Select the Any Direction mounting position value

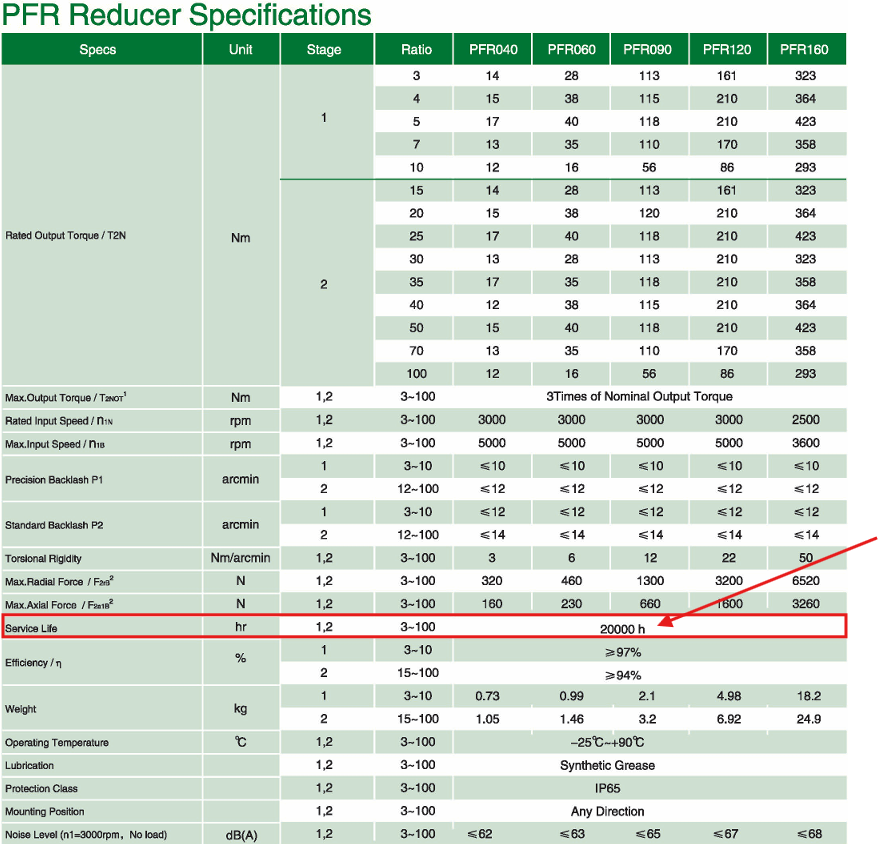pos(608,811)
